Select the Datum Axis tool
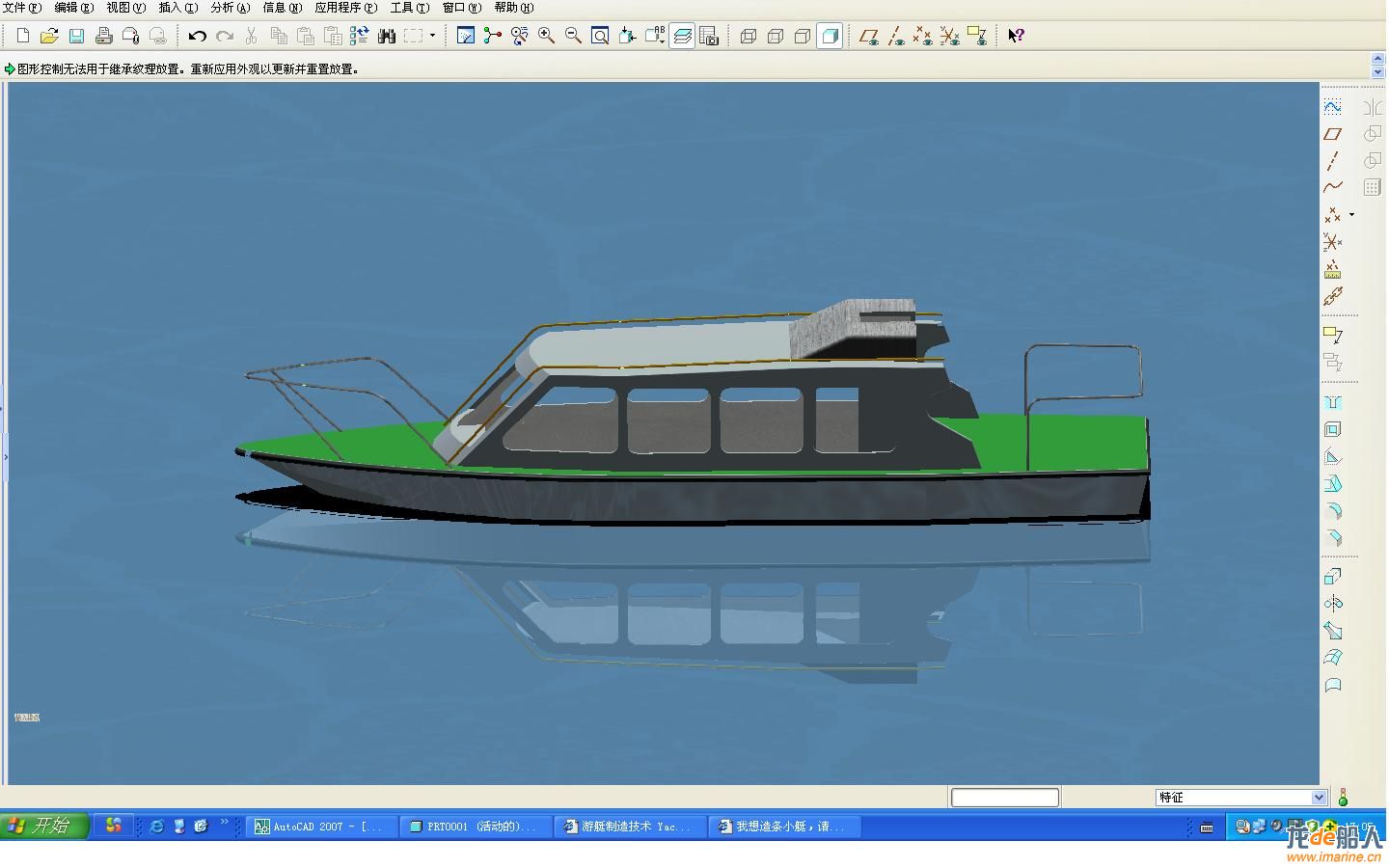 pos(1333,160)
